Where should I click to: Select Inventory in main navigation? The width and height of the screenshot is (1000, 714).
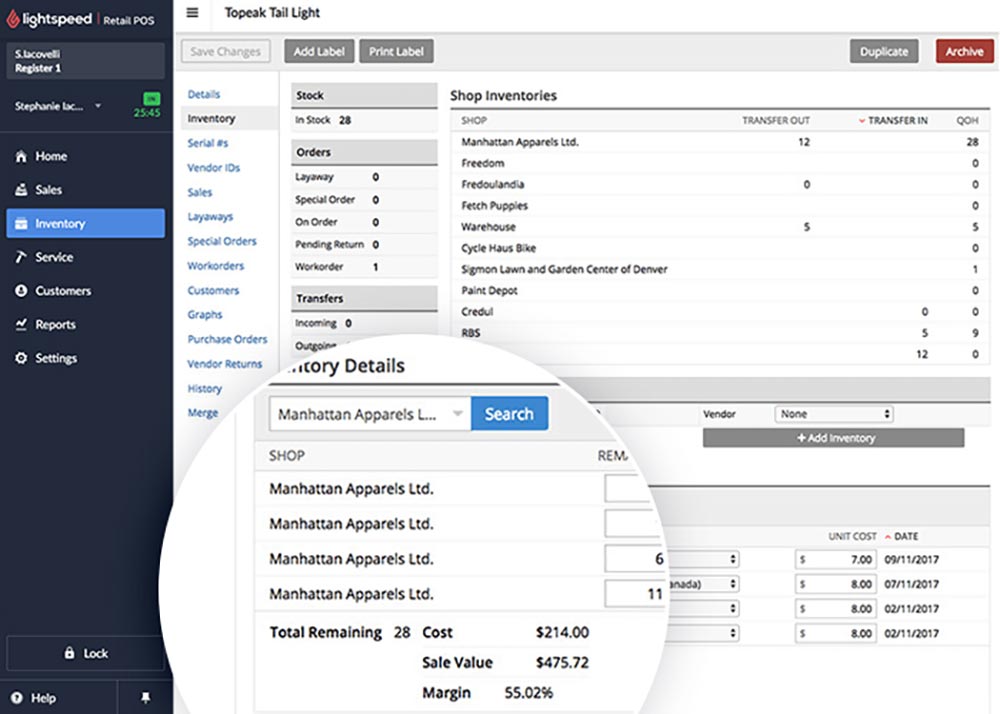85,223
